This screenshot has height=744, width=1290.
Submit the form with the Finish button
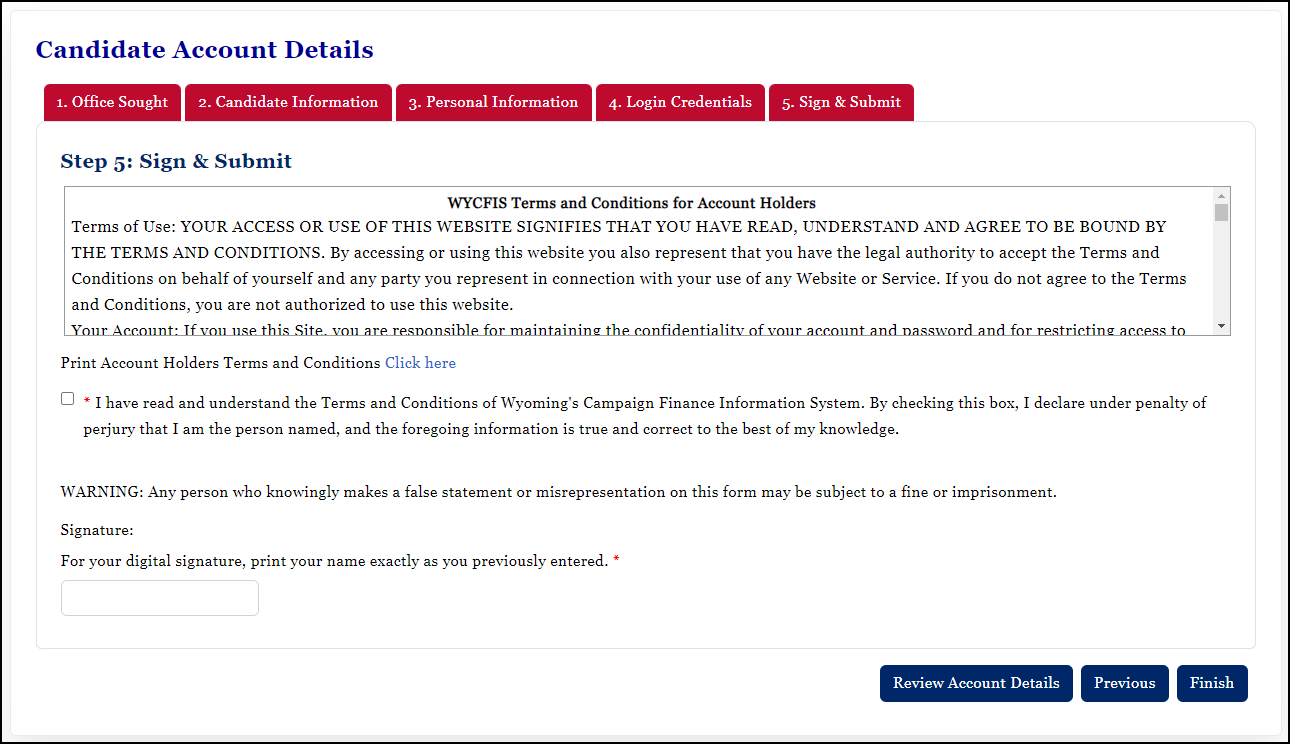(x=1212, y=683)
